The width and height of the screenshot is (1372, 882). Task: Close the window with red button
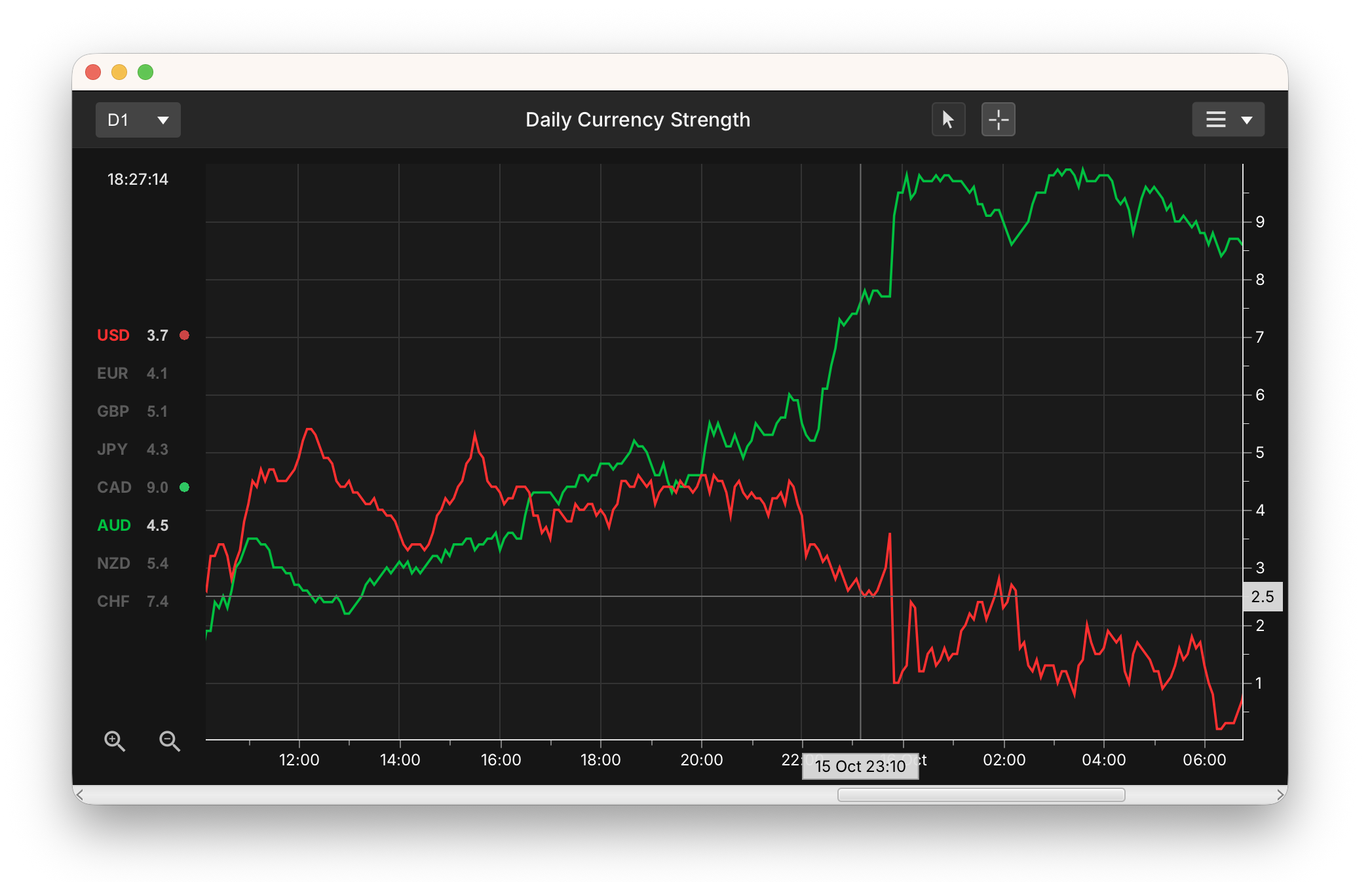(93, 72)
